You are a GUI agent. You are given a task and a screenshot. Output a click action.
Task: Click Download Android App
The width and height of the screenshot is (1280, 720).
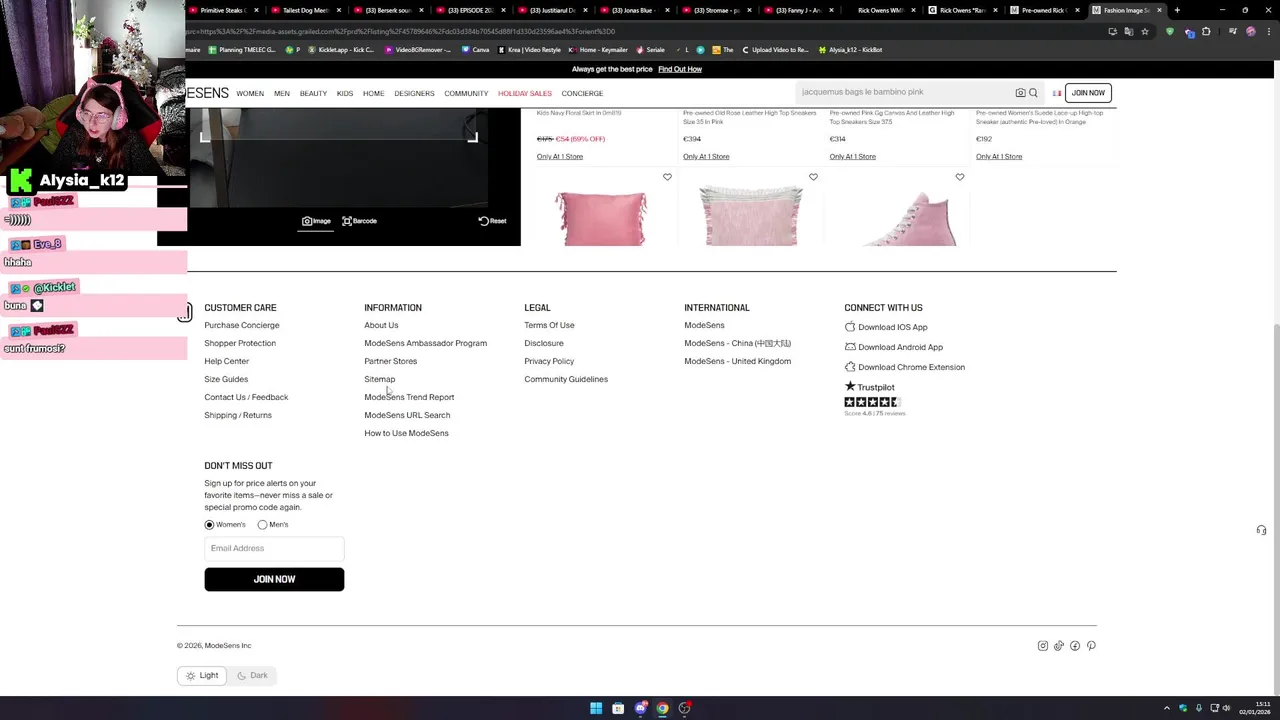pyautogui.click(x=893, y=347)
